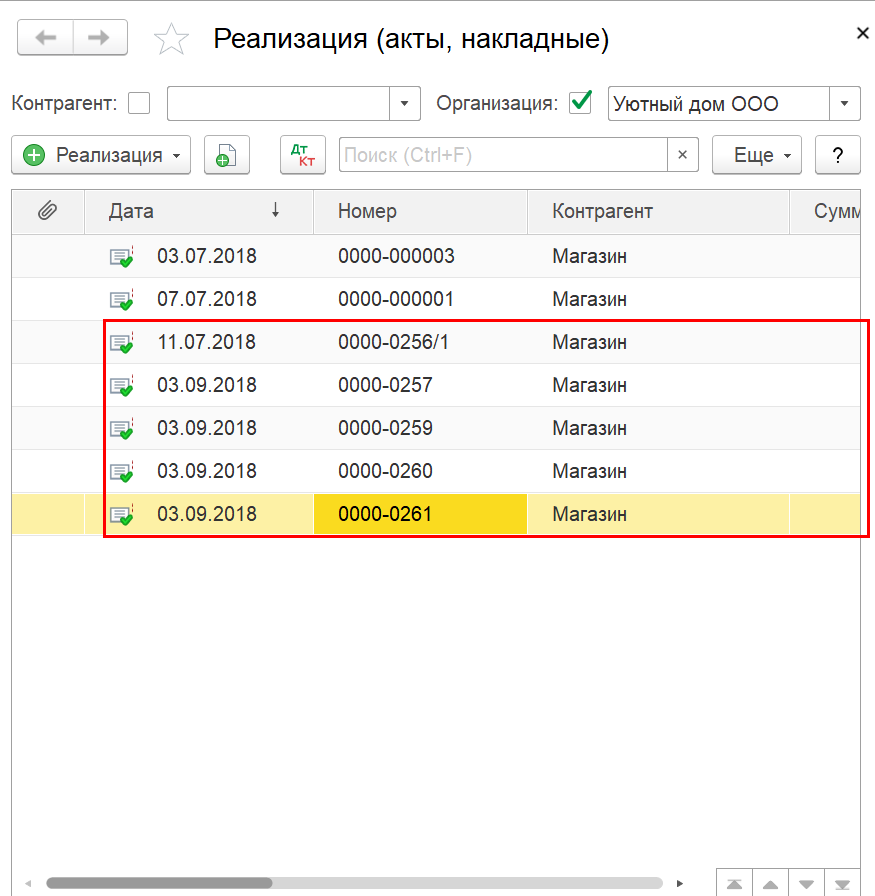Screen dimensions: 875x896
Task: Jump to first list record arrow
Action: coord(734,885)
